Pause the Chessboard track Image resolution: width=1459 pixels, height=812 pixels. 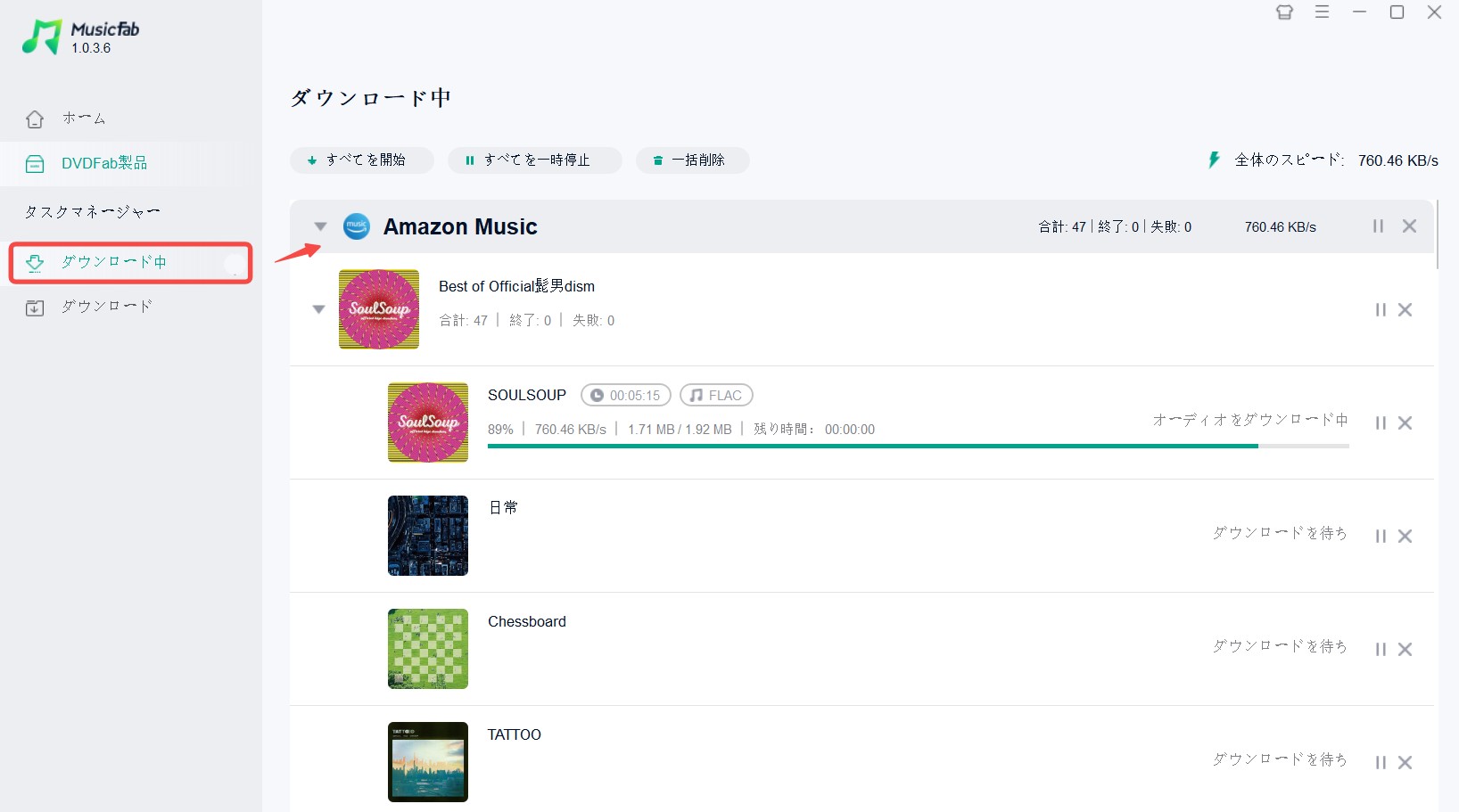pos(1381,650)
